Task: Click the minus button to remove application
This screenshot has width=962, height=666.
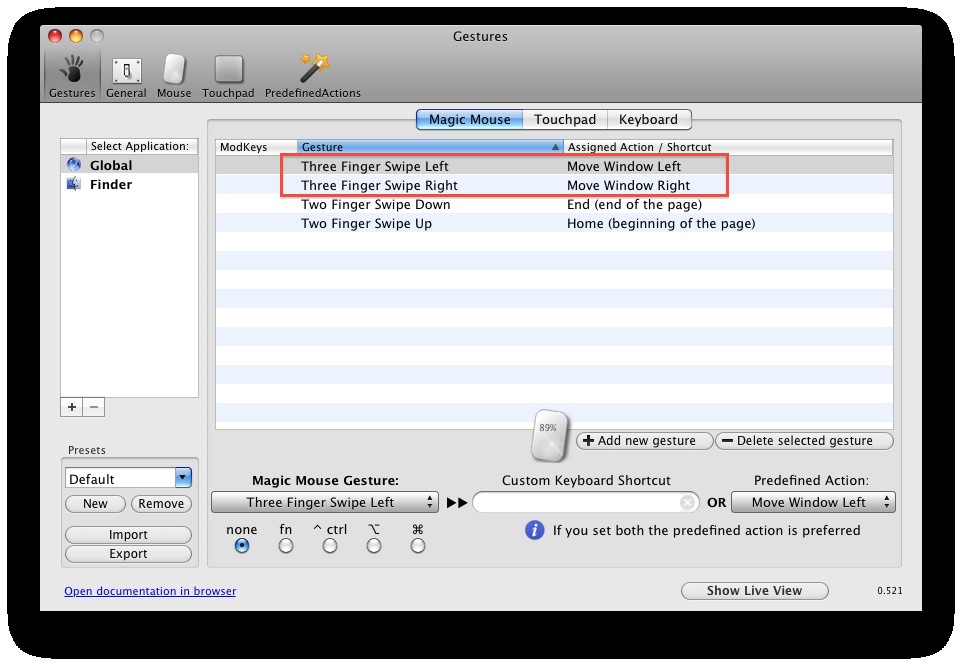Action: pos(94,407)
